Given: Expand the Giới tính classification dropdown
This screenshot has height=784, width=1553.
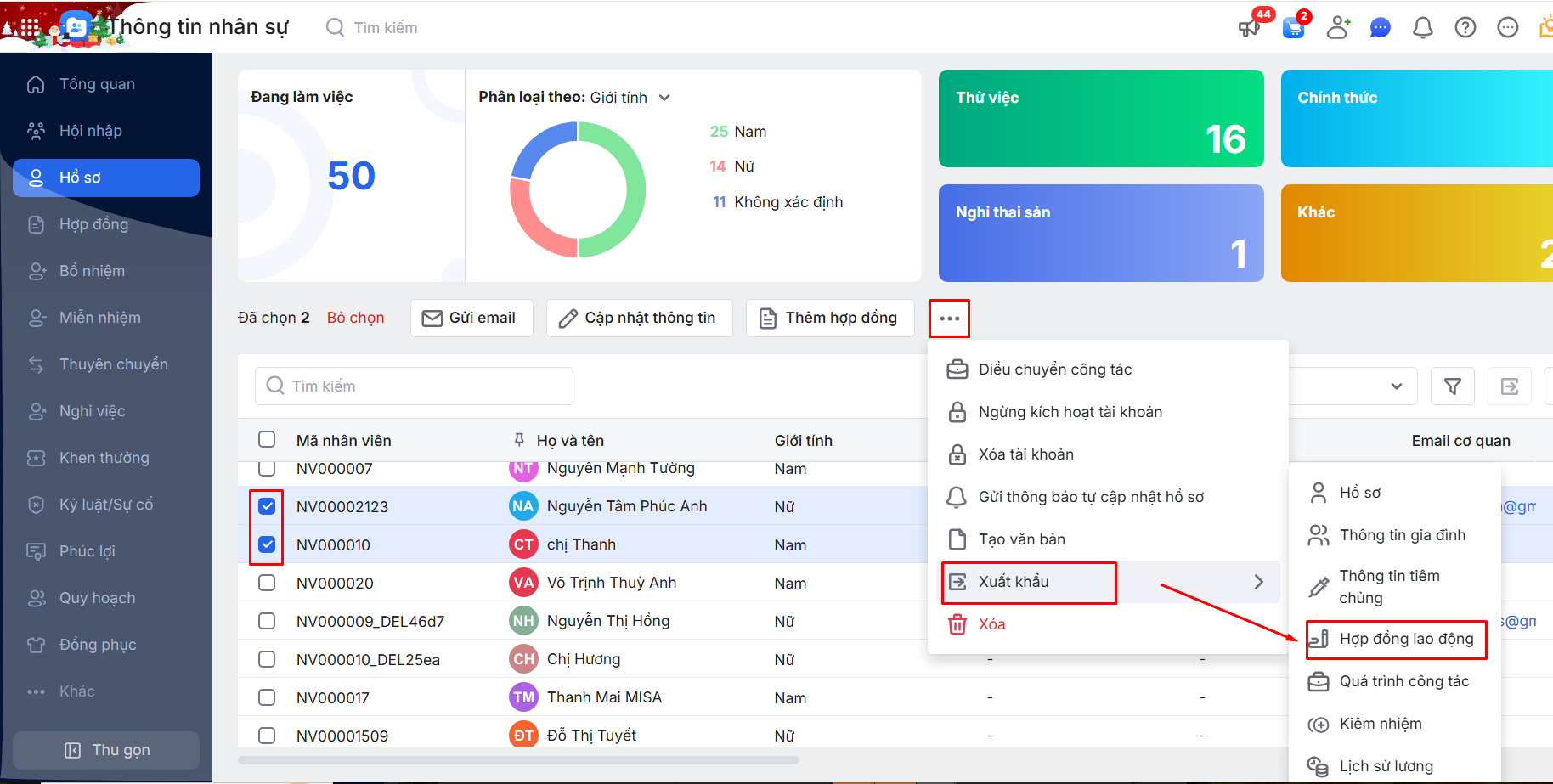Looking at the screenshot, I should (664, 98).
